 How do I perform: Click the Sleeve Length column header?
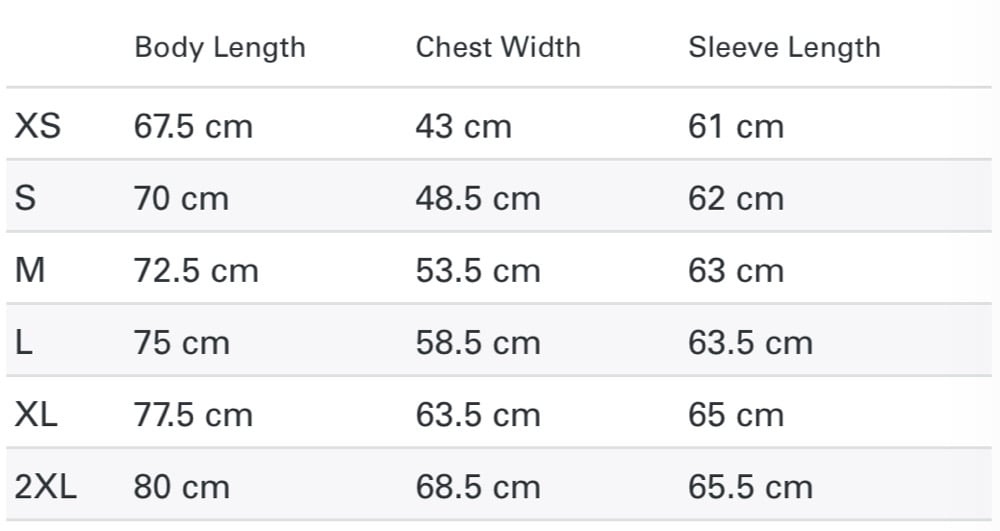pyautogui.click(x=784, y=48)
